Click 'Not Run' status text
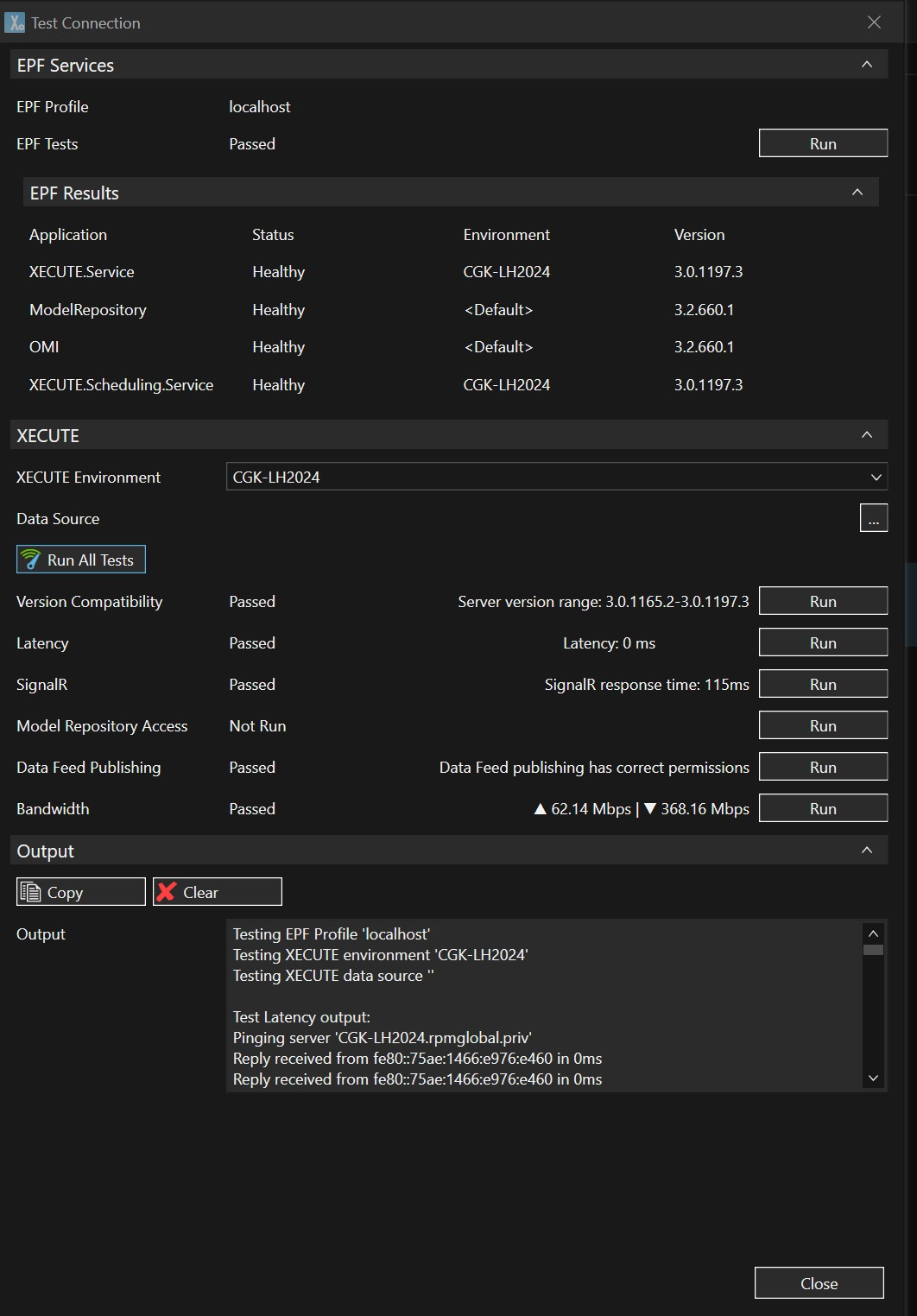 pos(257,726)
